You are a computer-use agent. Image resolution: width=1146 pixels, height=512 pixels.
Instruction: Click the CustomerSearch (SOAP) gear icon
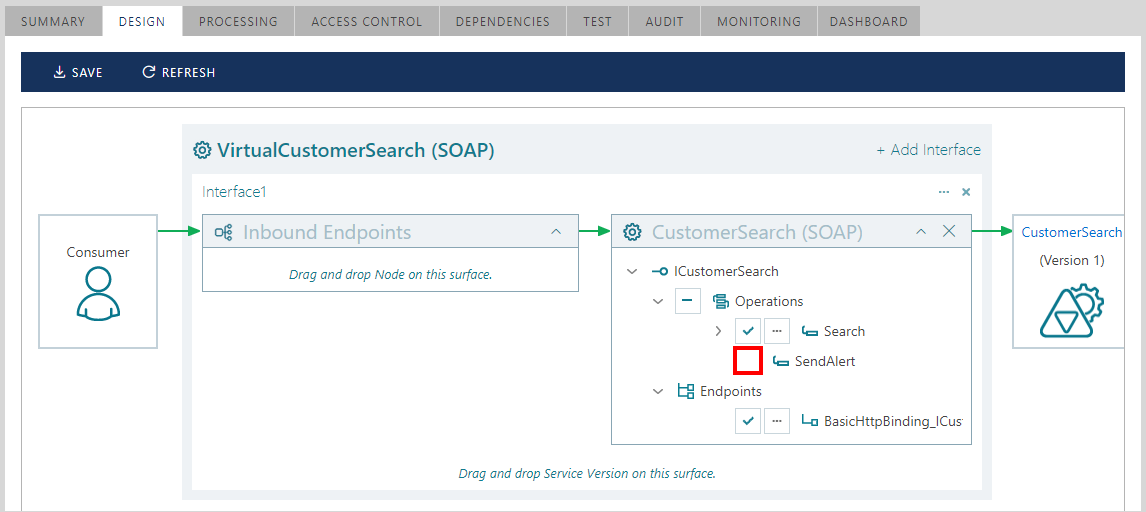click(631, 232)
